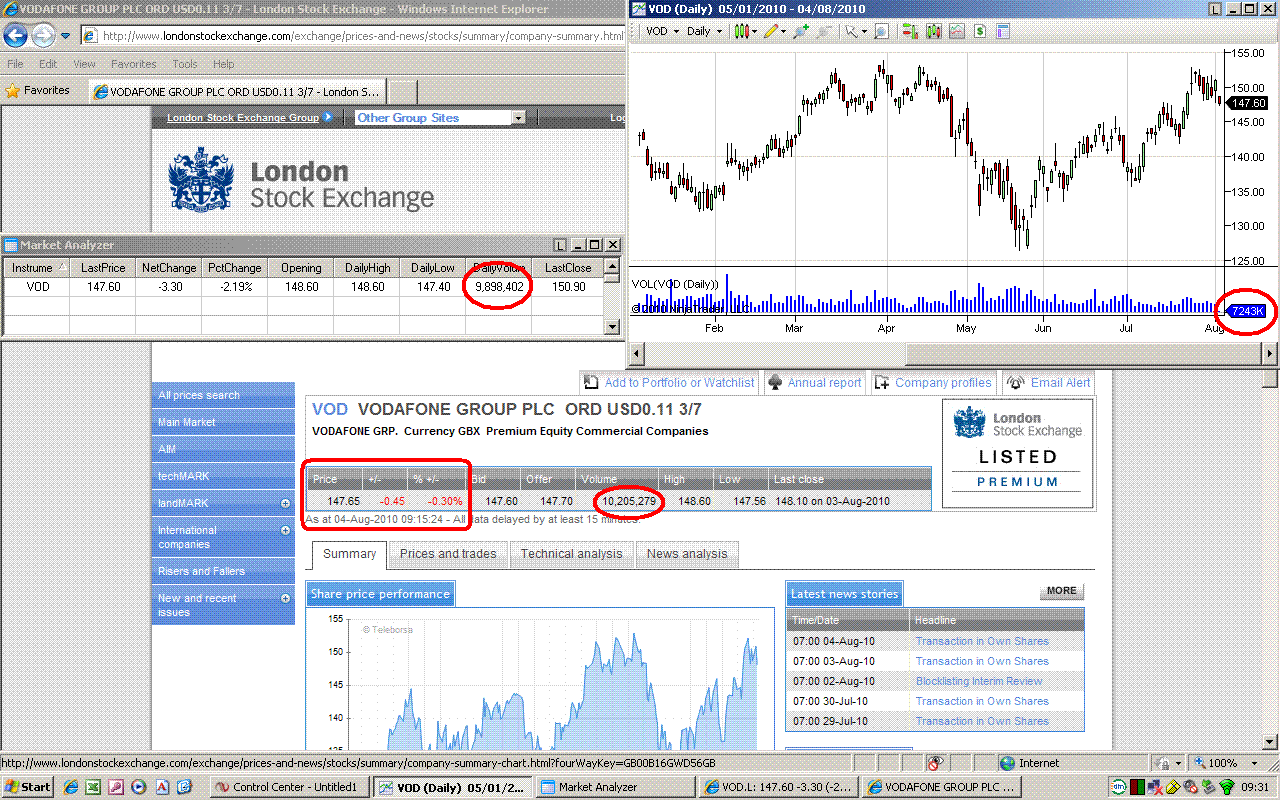Image resolution: width=1280 pixels, height=800 pixels.
Task: Open the chart properties sheet icon
Action: pyautogui.click(x=1005, y=31)
